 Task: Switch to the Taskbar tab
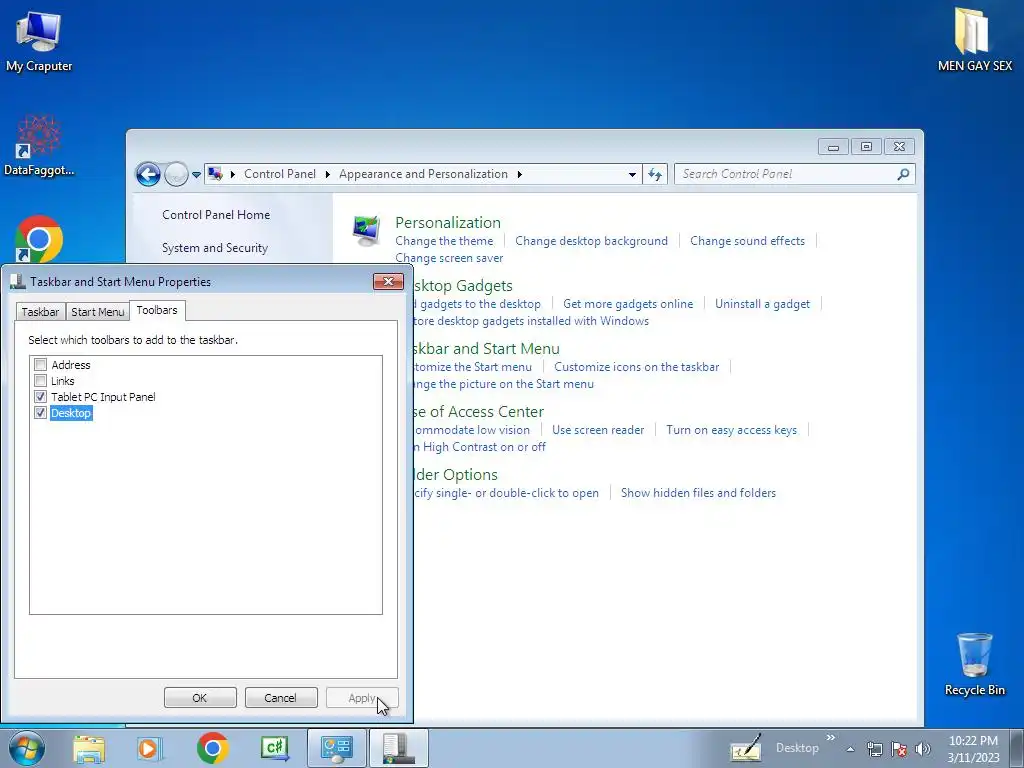[40, 312]
